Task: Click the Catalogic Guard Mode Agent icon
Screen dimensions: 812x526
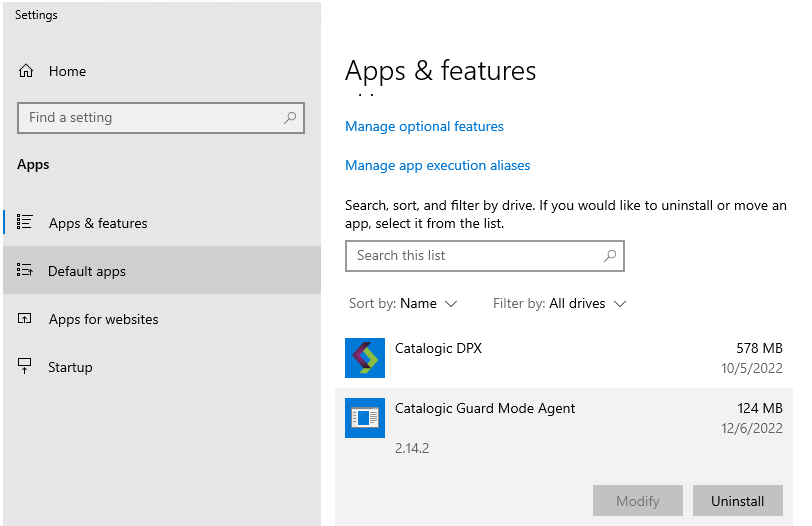Action: pyautogui.click(x=365, y=418)
